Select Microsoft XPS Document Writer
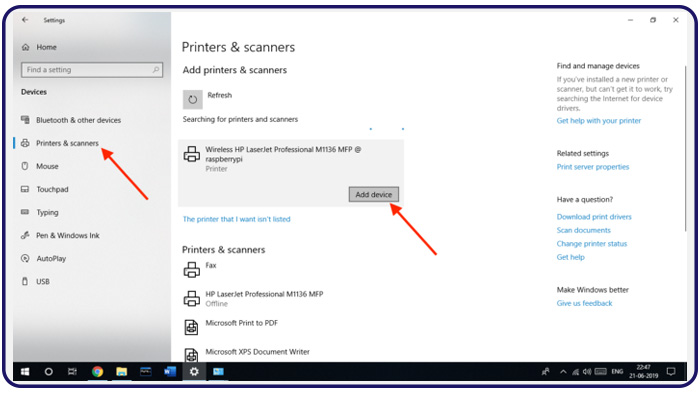 (x=246, y=355)
